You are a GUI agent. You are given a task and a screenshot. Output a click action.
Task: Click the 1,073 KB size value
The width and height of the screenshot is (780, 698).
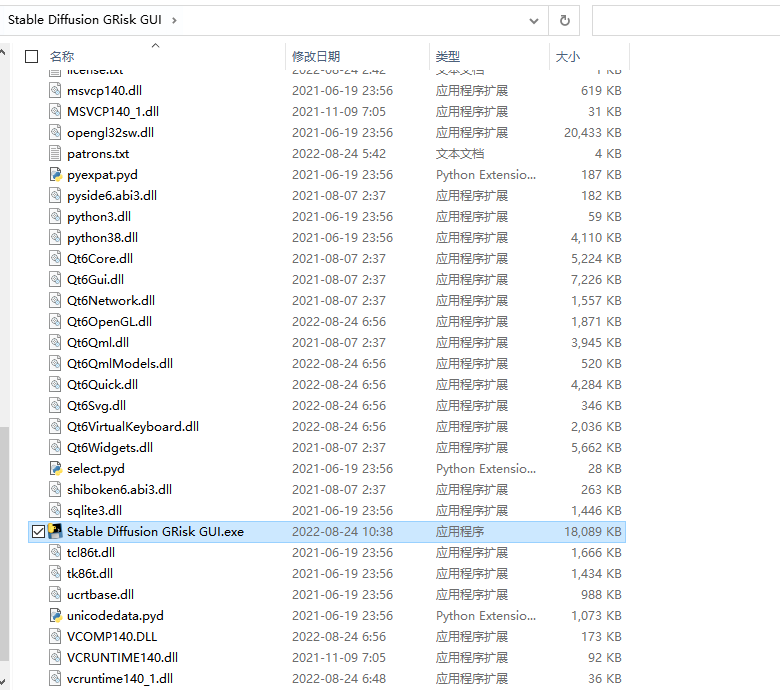(596, 615)
